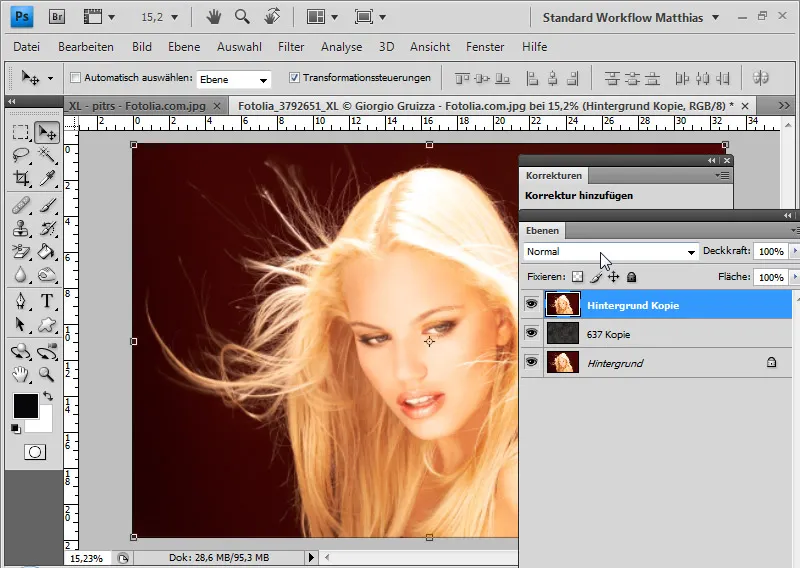Enable Automatisch auswählen checkbox
The height and width of the screenshot is (568, 800).
(x=76, y=78)
